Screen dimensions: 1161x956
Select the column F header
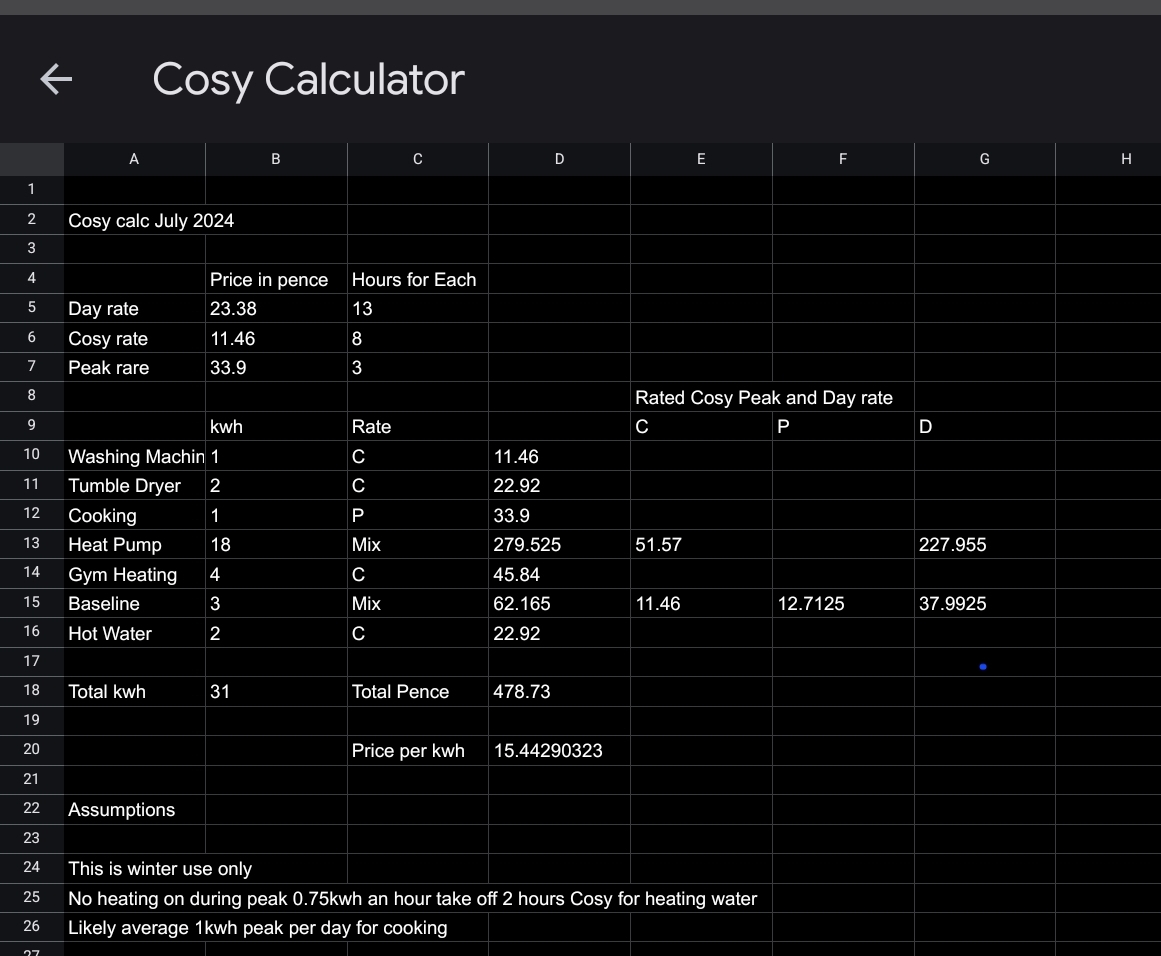pyautogui.click(x=843, y=159)
